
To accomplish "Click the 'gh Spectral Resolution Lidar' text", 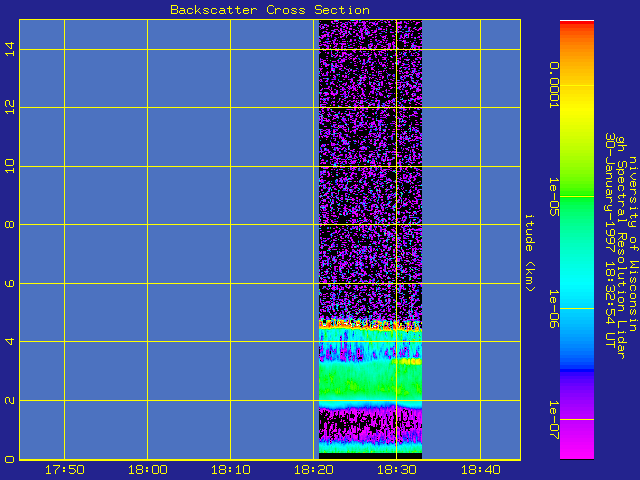I will [621, 248].
